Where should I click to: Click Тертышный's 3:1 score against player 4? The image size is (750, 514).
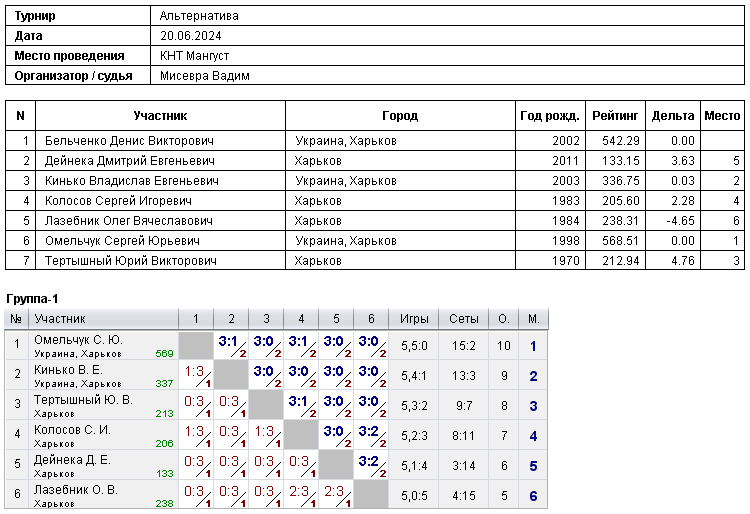tap(298, 402)
